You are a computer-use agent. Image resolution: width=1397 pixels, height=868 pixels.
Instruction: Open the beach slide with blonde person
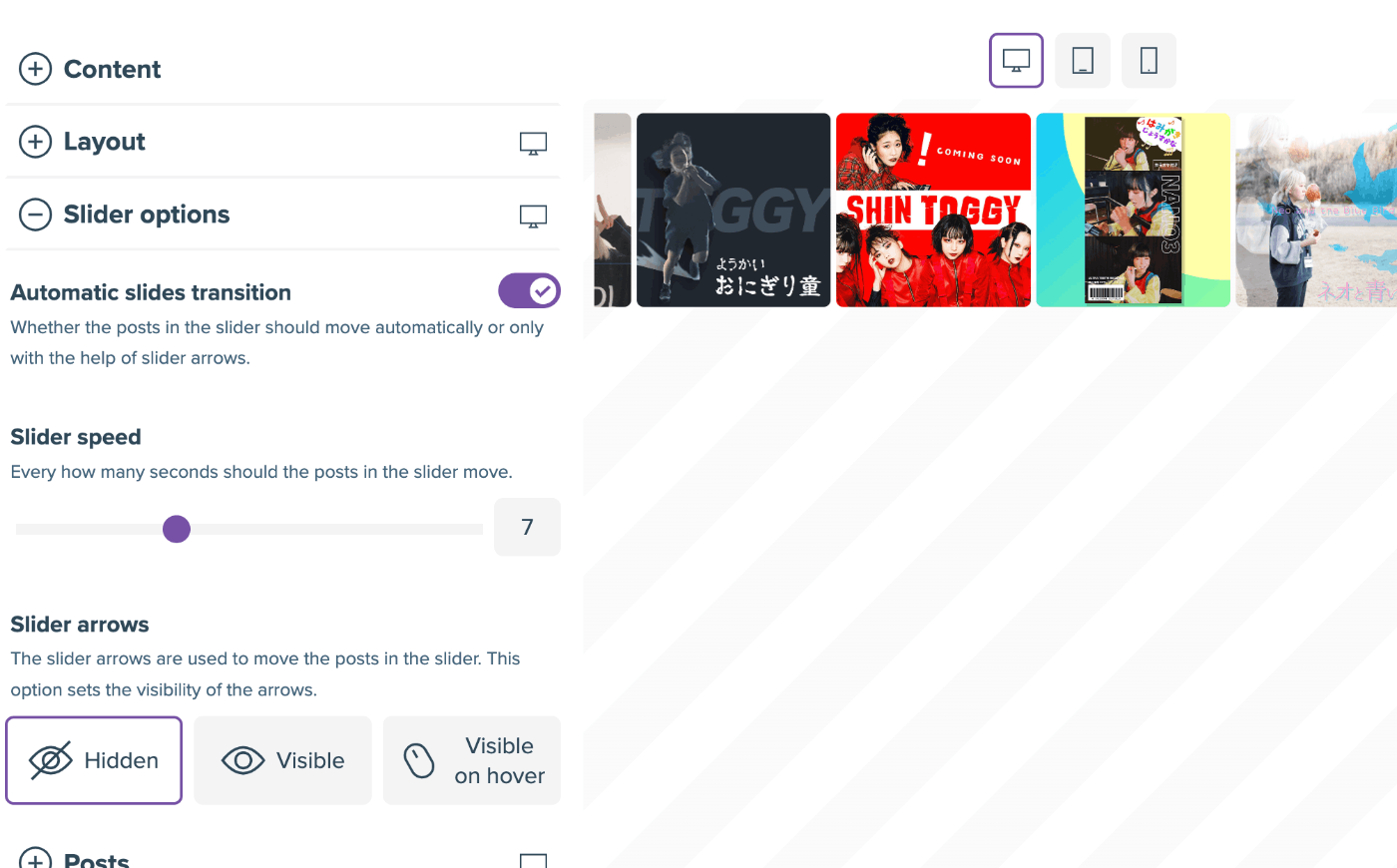click(x=1316, y=210)
